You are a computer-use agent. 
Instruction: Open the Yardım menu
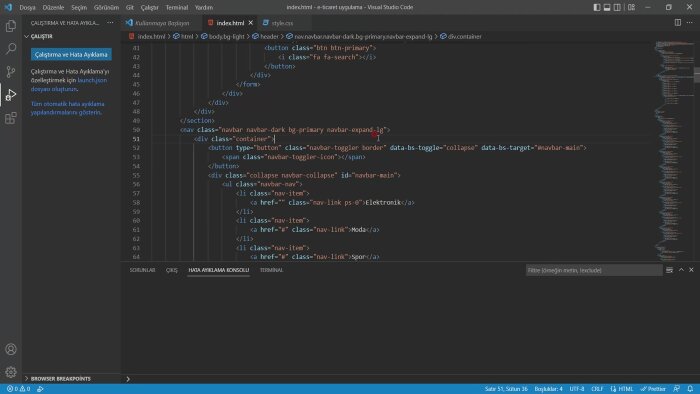[x=204, y=7]
